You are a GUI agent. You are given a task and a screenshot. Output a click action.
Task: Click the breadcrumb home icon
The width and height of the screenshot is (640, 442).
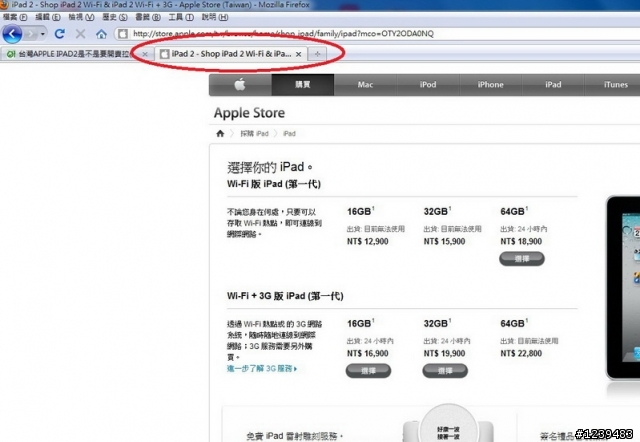tap(220, 133)
